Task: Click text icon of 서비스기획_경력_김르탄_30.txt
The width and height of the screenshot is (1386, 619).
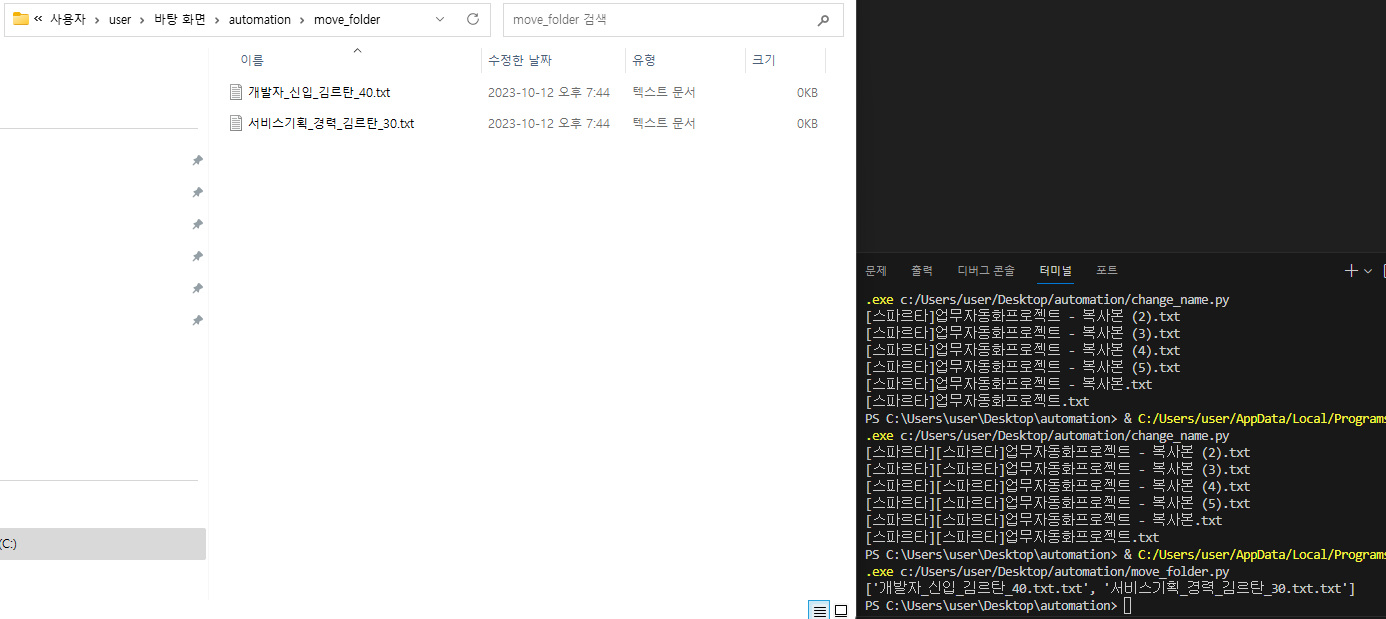Action: (236, 123)
